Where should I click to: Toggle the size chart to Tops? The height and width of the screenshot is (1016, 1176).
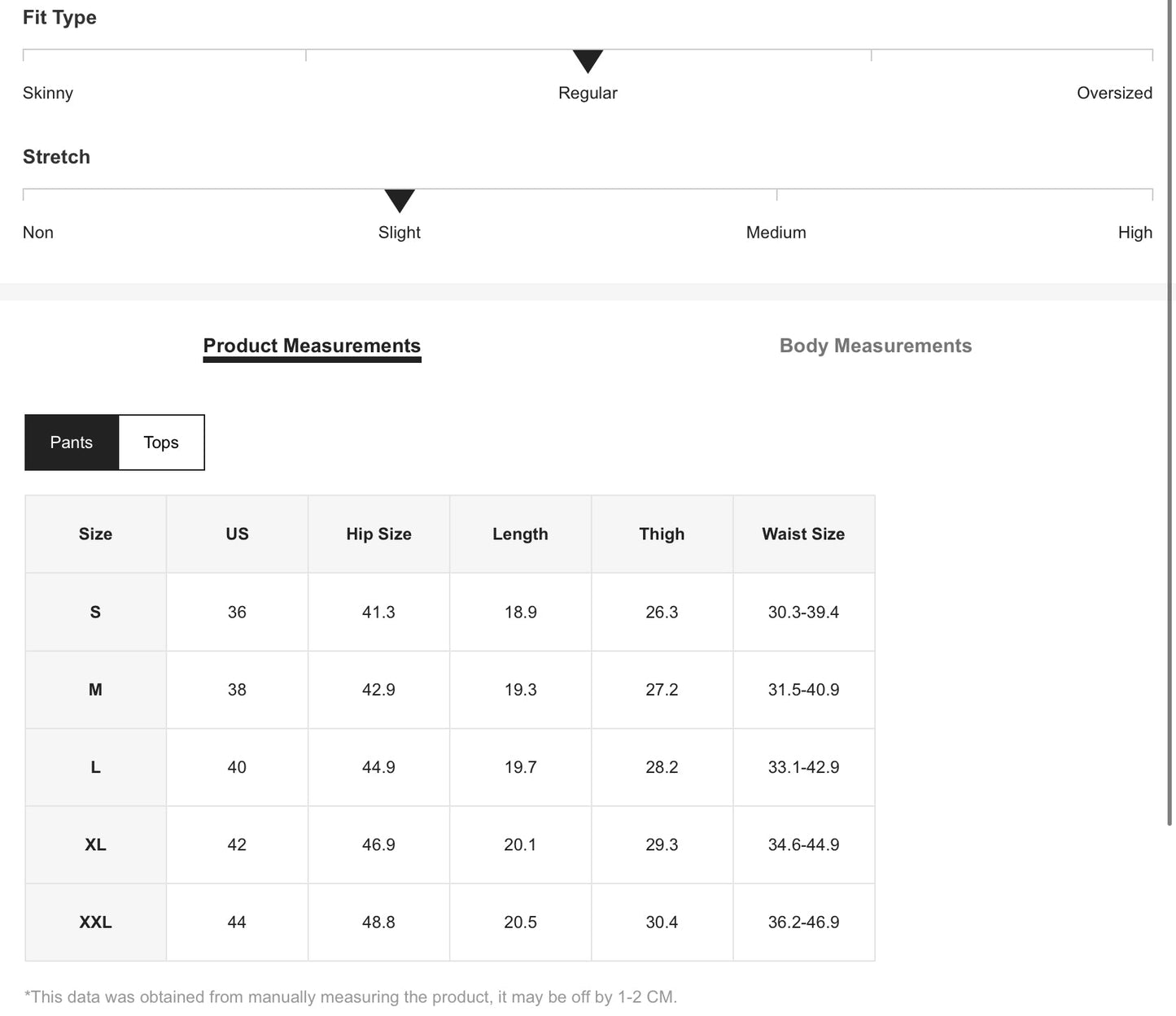[161, 443]
